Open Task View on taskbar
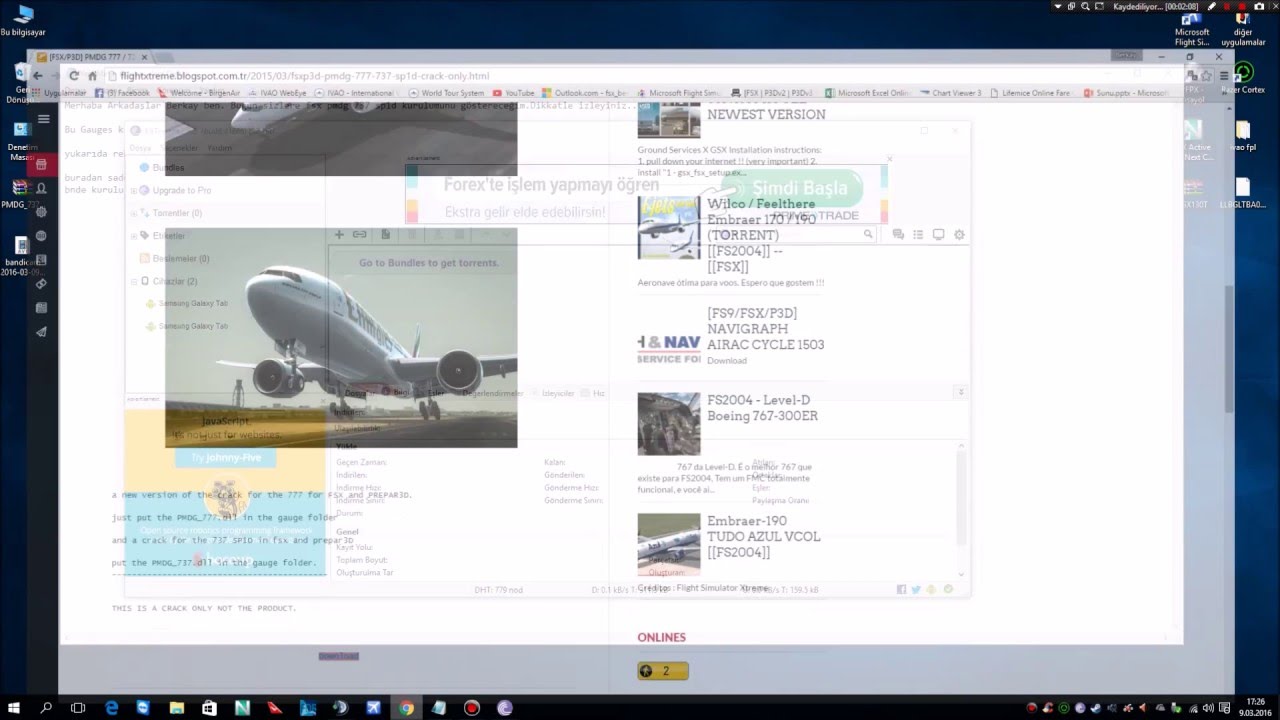Viewport: 1280px width, 720px height. pos(78,708)
